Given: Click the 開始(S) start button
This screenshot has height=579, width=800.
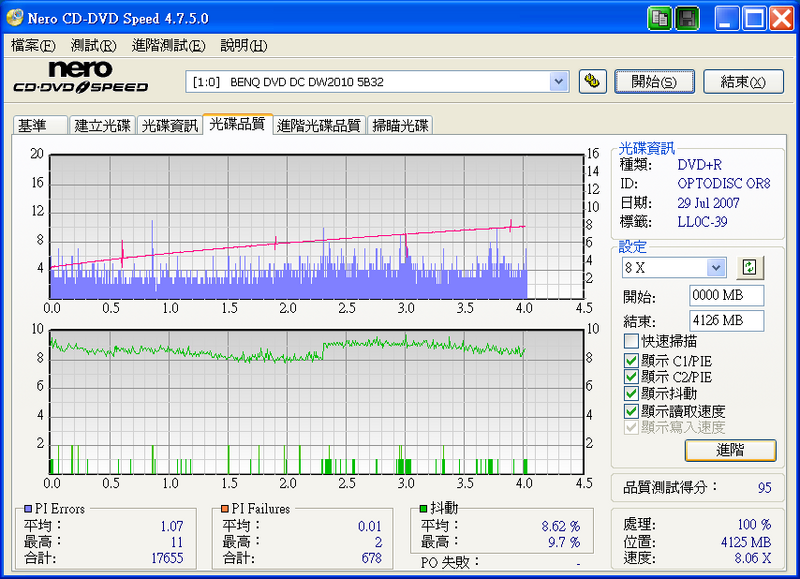Looking at the screenshot, I should pos(654,82).
